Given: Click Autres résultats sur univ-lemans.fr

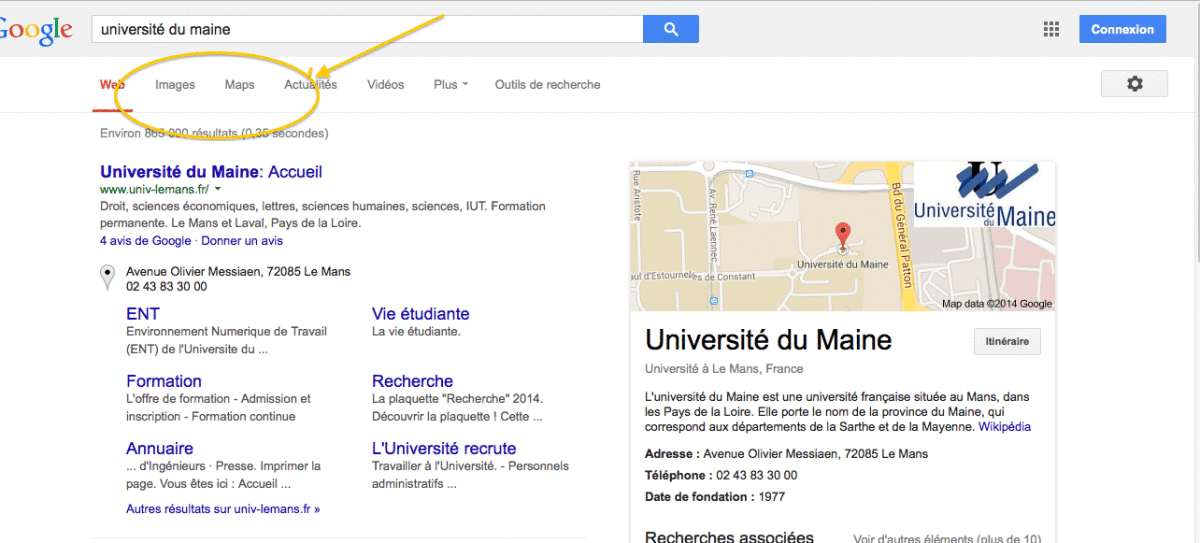Looking at the screenshot, I should [x=223, y=509].
